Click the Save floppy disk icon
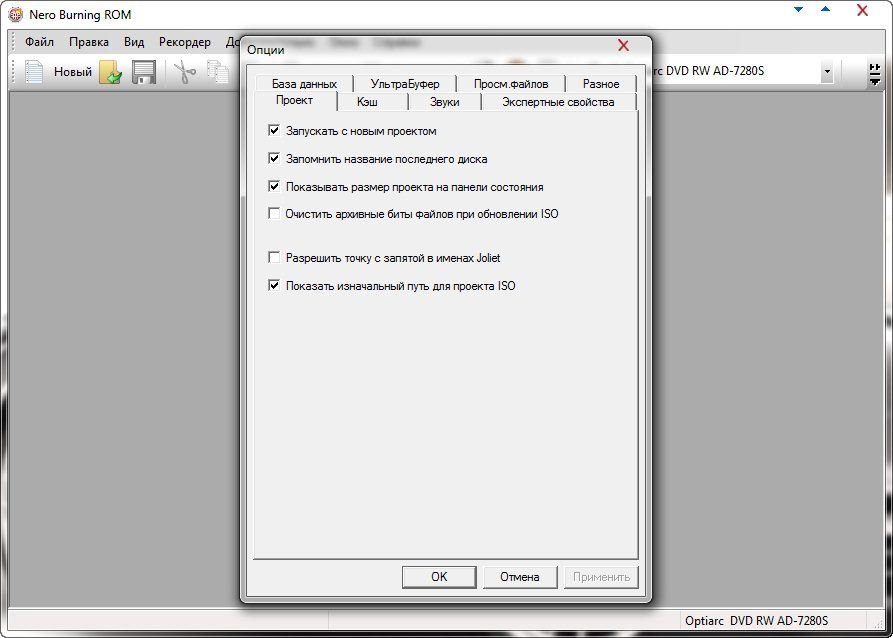This screenshot has height=638, width=893. [x=144, y=72]
